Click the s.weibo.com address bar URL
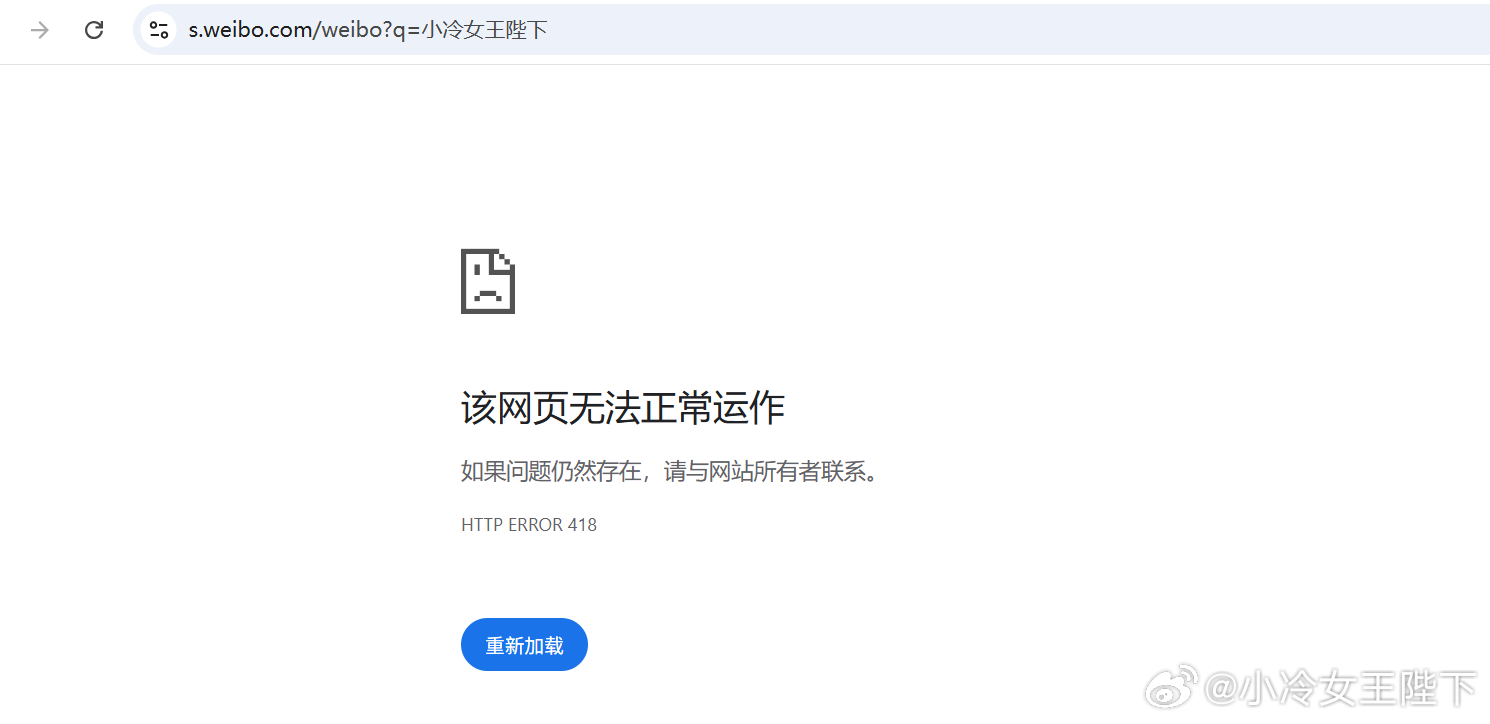This screenshot has width=1490, height=724. pos(368,30)
